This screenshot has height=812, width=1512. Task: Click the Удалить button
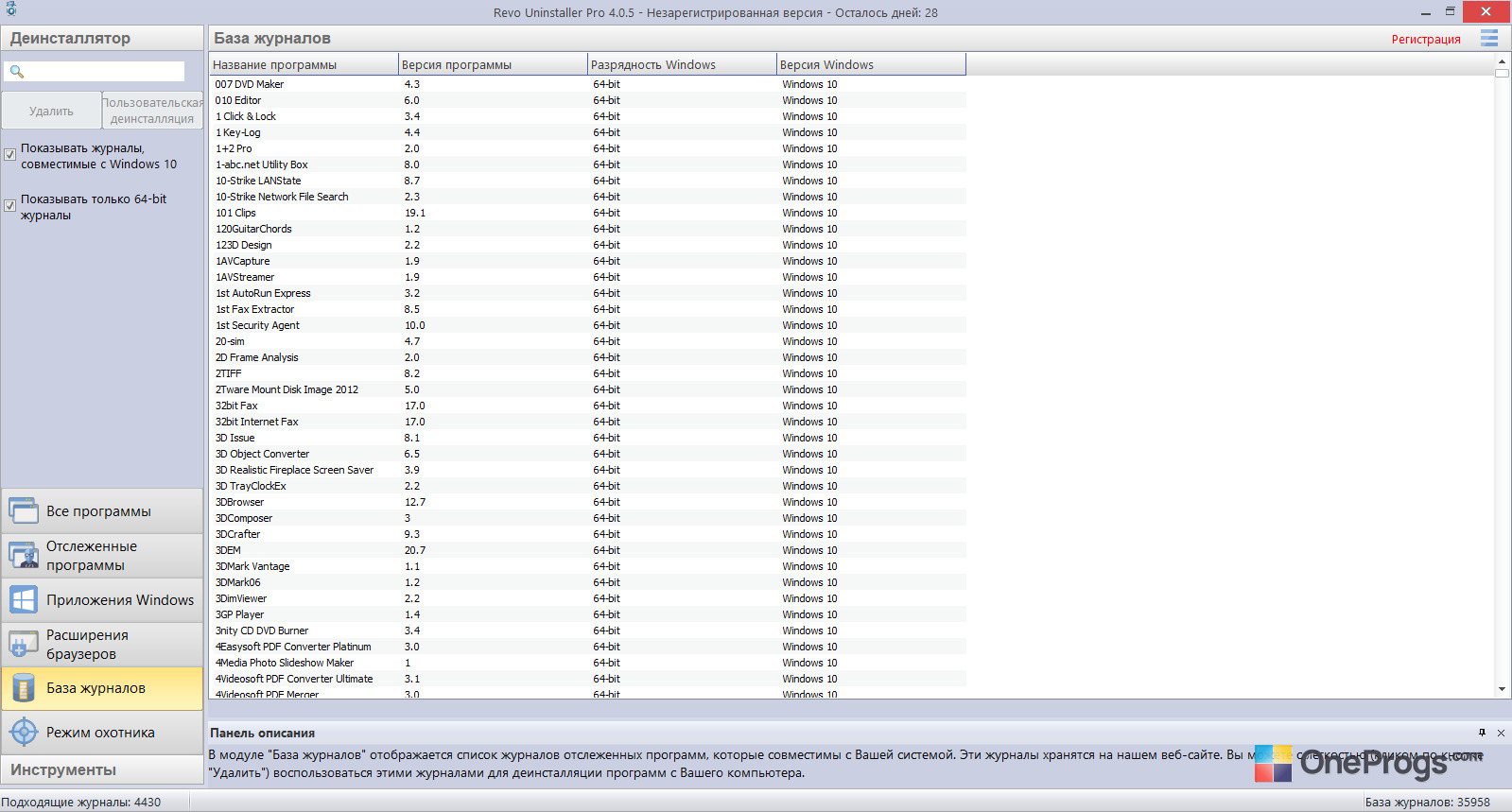coord(51,111)
